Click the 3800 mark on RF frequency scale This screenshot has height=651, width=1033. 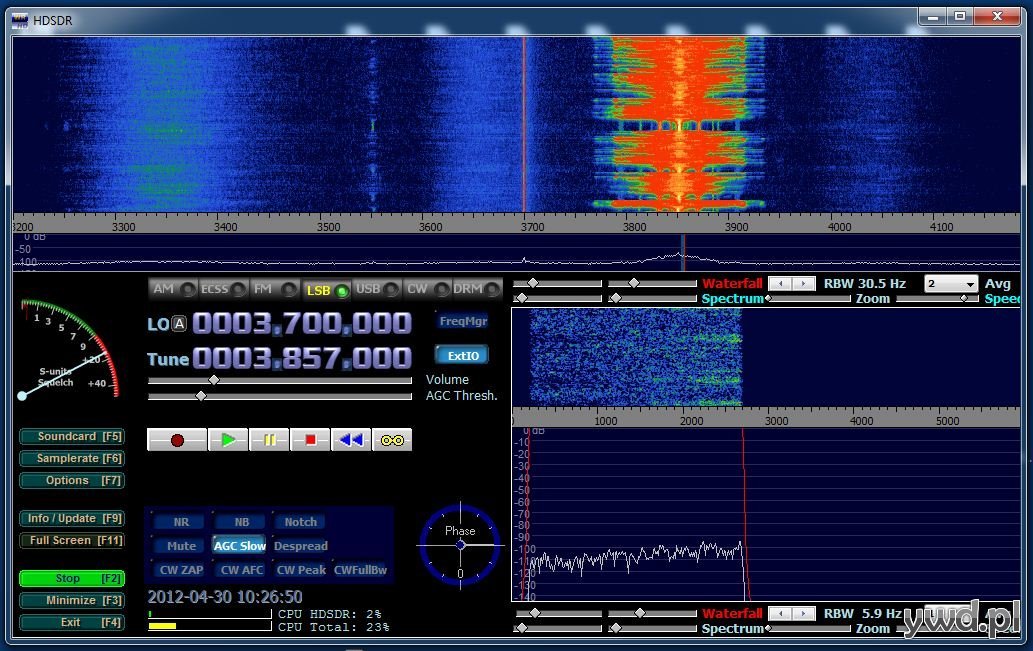[634, 227]
